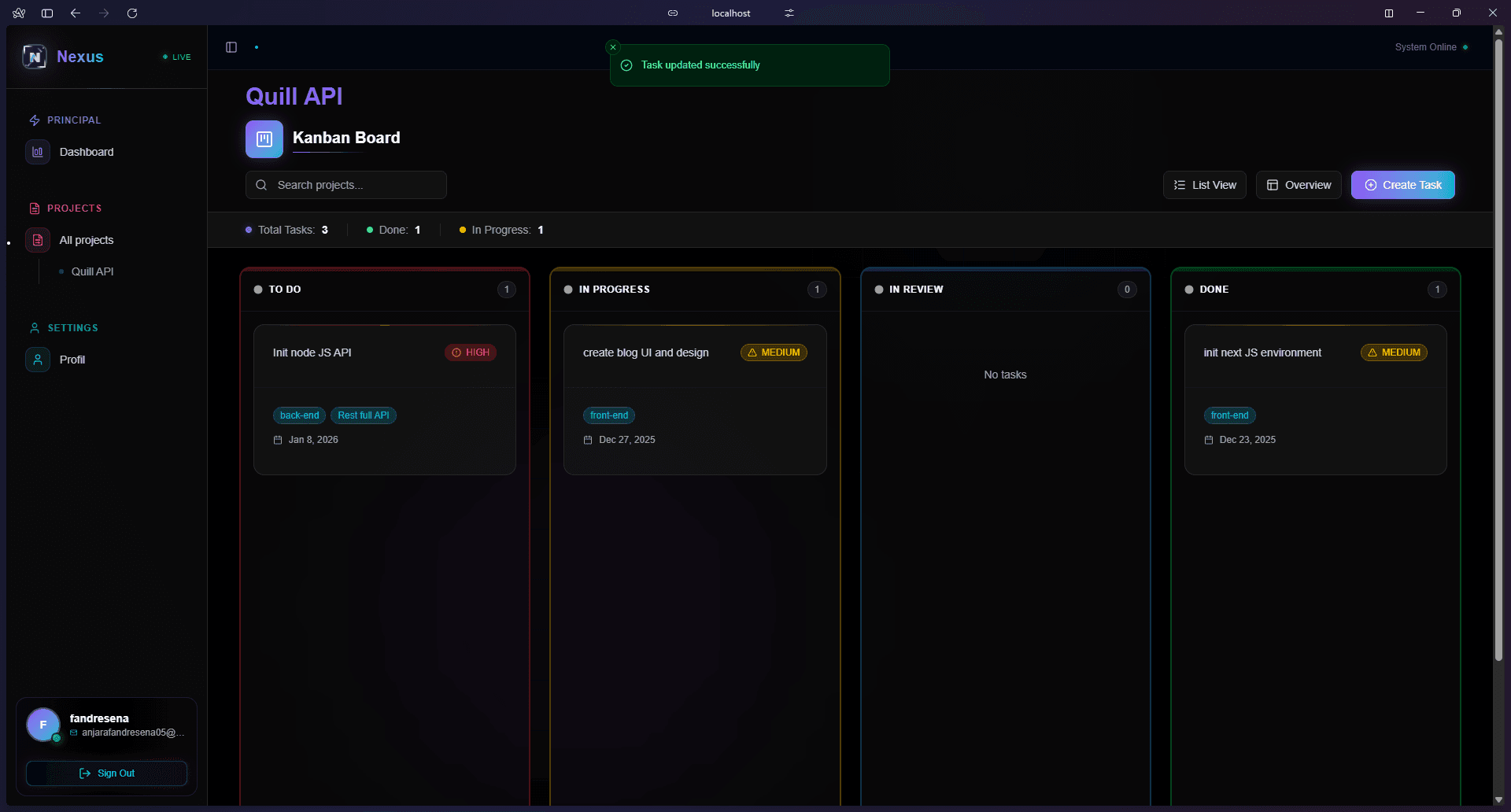Click the Nexus logo icon
The width and height of the screenshot is (1511, 812).
click(34, 56)
